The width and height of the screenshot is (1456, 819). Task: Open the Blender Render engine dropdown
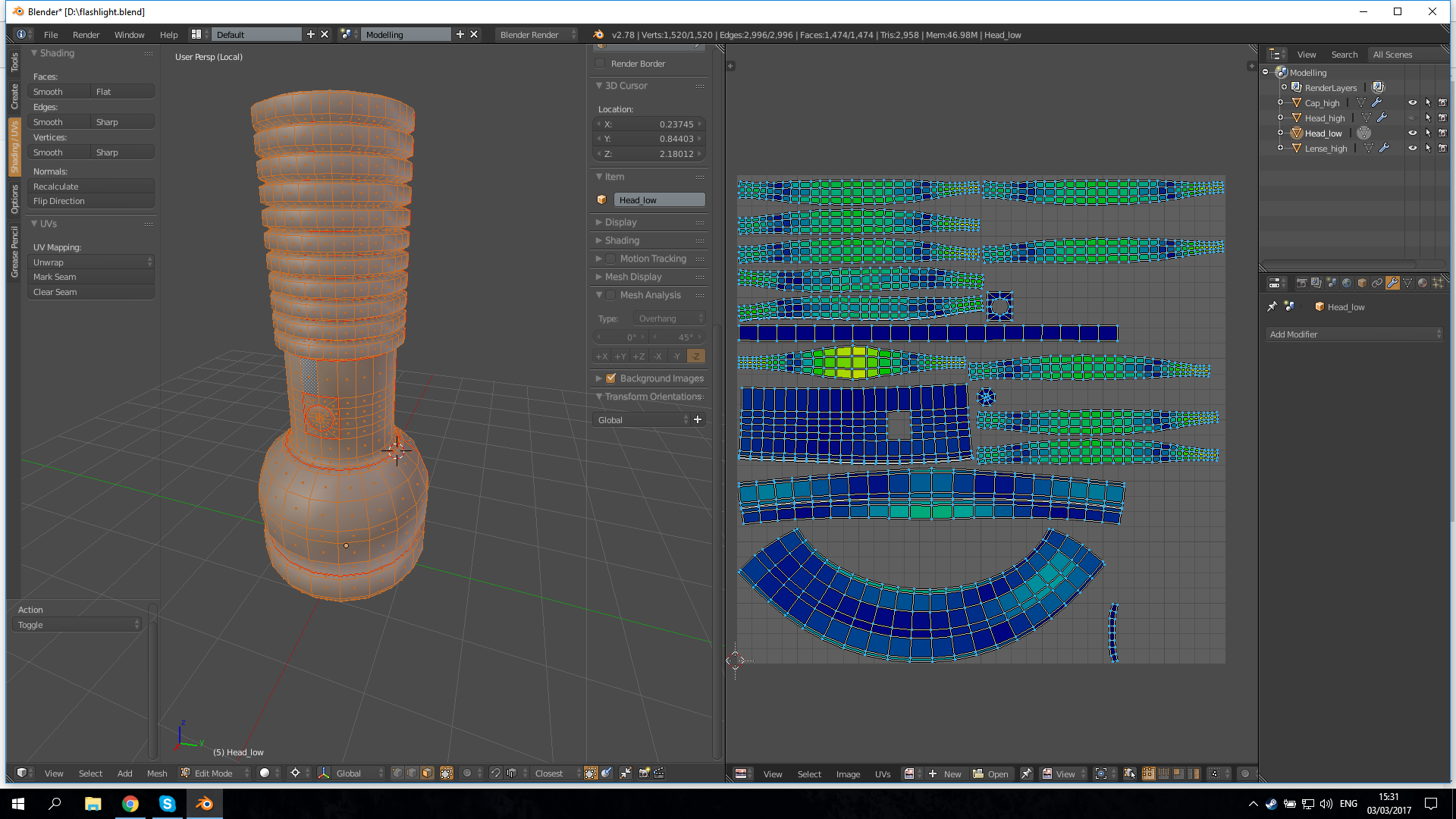(x=537, y=35)
